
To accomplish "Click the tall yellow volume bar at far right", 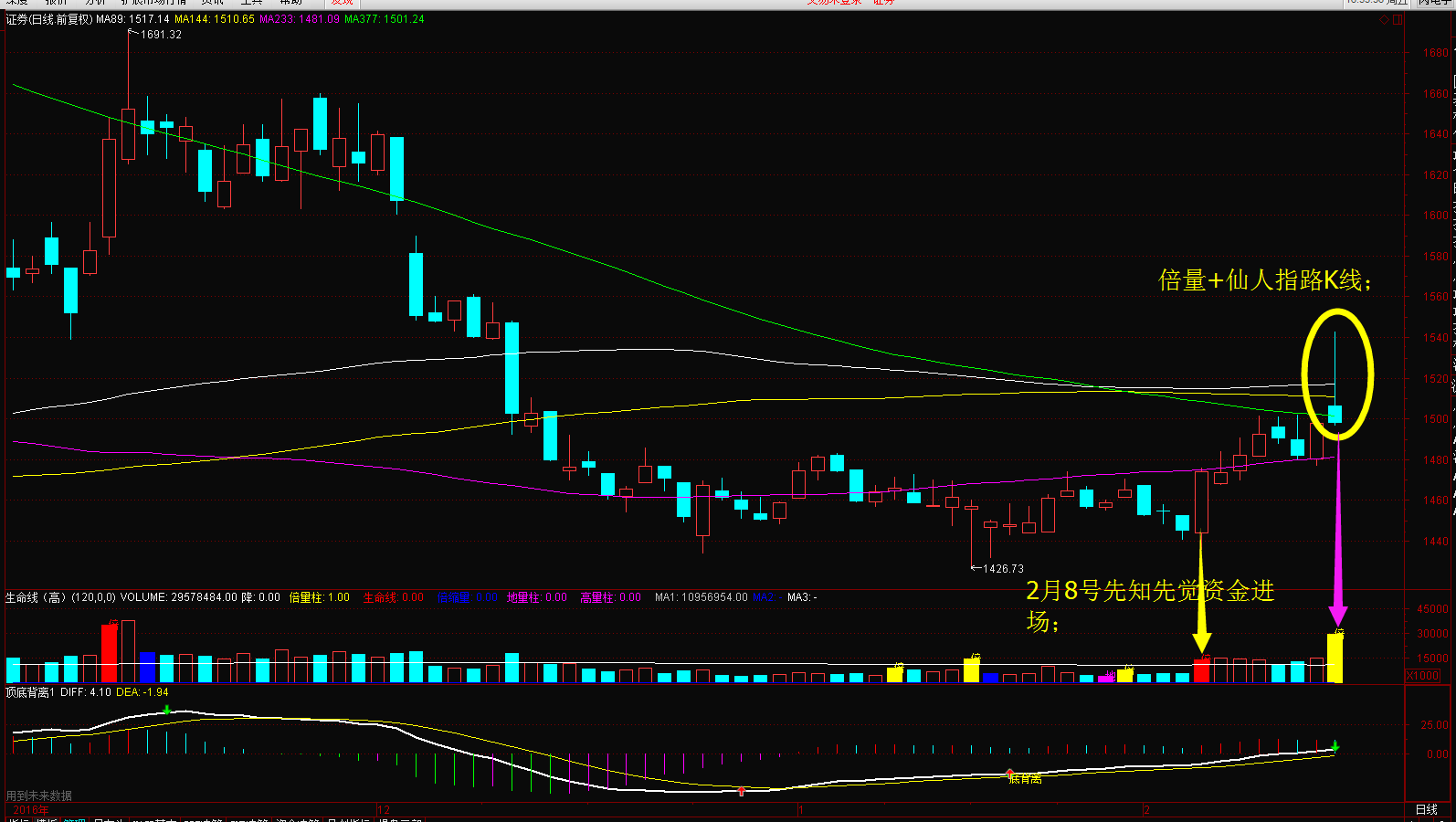I will tap(1335, 658).
